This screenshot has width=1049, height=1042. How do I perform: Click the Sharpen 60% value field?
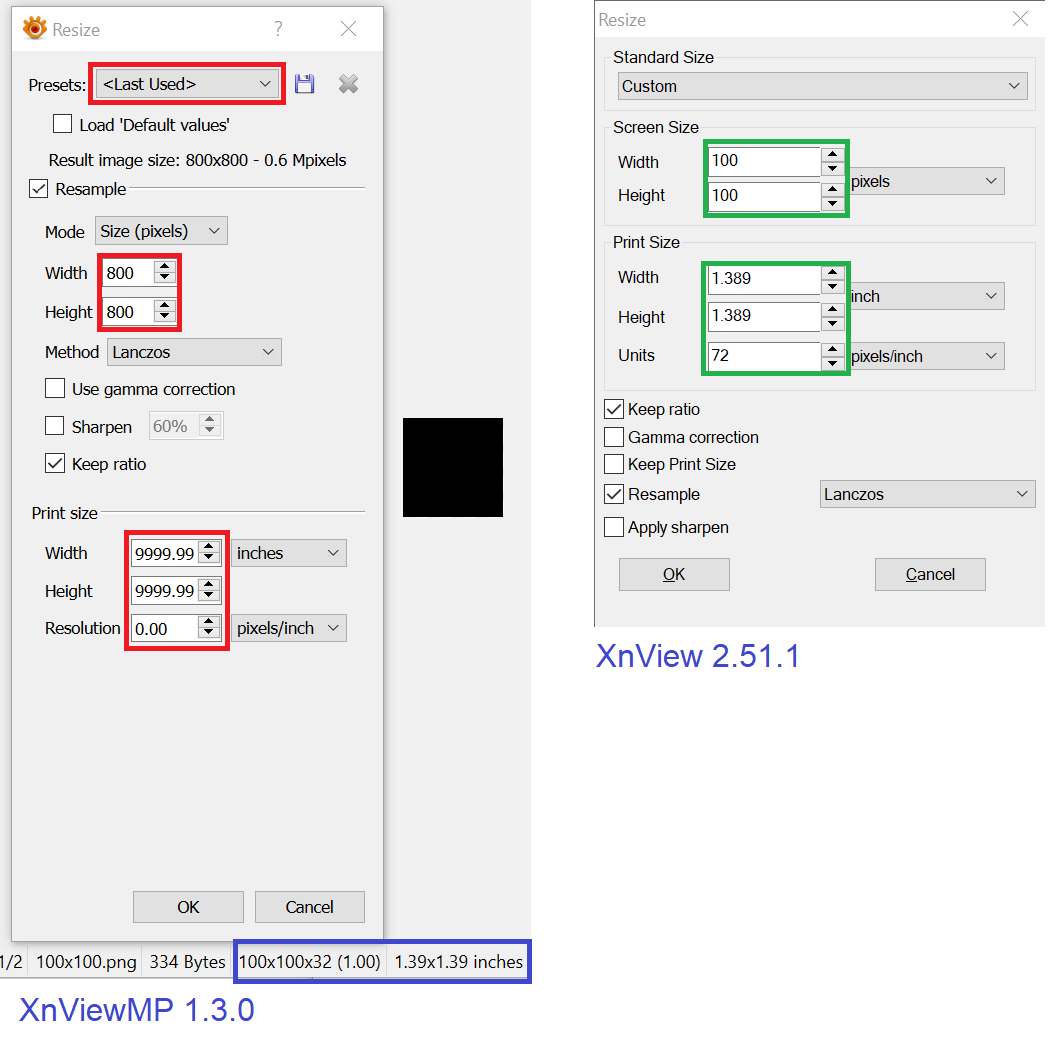(174, 426)
